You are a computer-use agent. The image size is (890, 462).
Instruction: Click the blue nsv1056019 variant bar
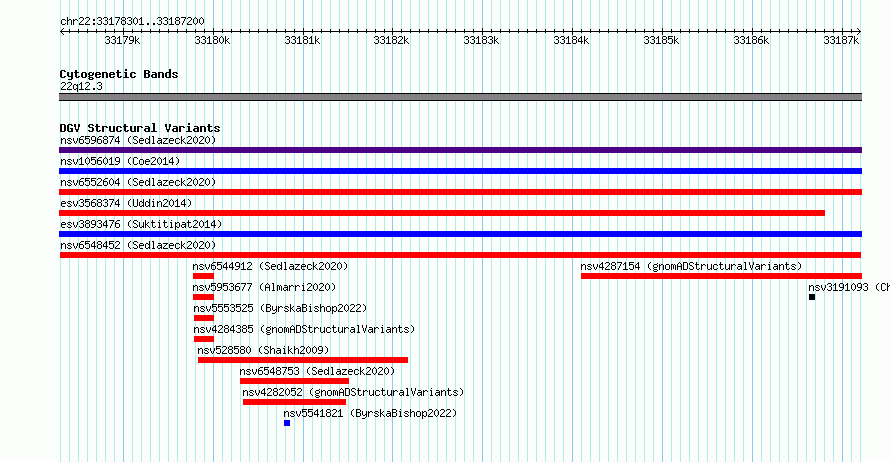pyautogui.click(x=460, y=171)
